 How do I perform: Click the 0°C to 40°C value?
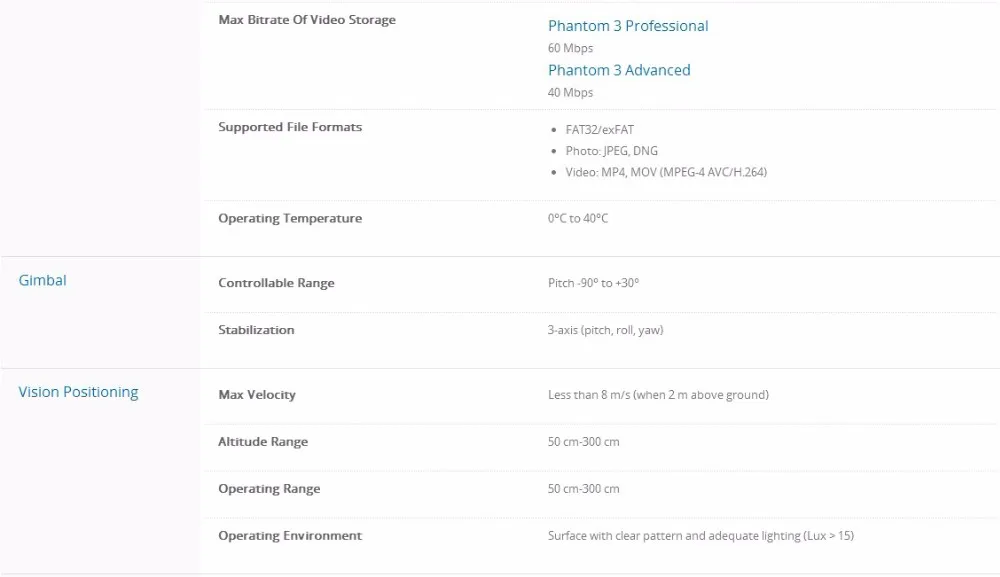pyautogui.click(x=578, y=218)
